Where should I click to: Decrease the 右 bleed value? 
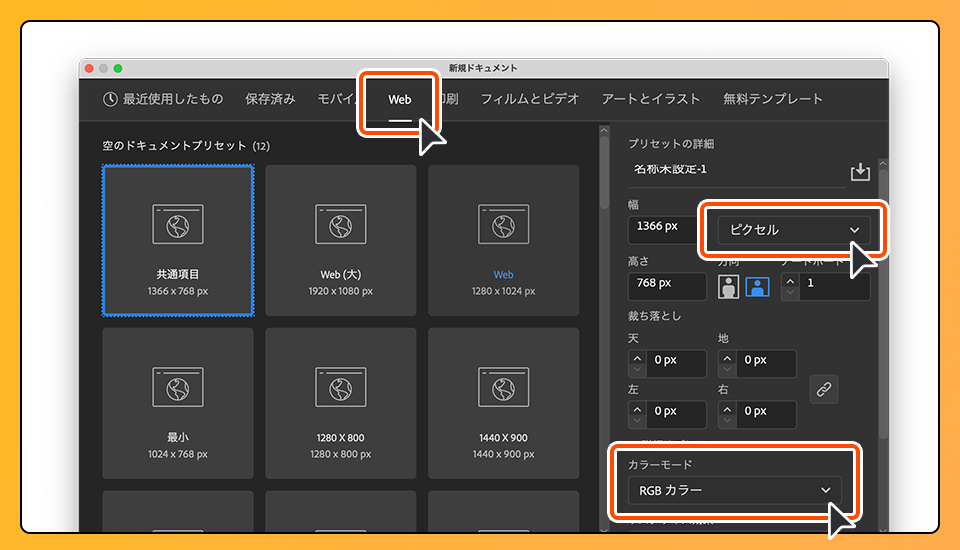tap(727, 421)
